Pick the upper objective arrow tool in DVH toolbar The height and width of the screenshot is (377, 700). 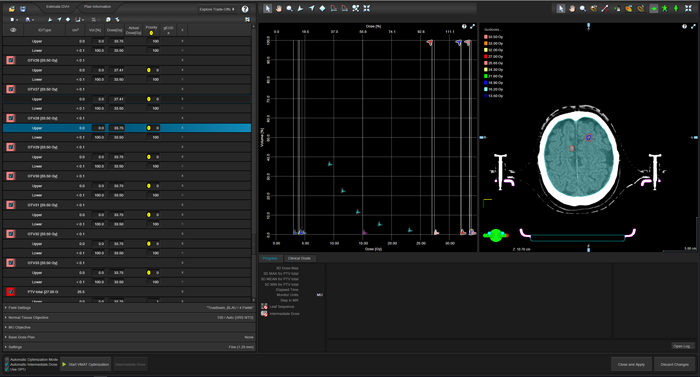(x=300, y=8)
